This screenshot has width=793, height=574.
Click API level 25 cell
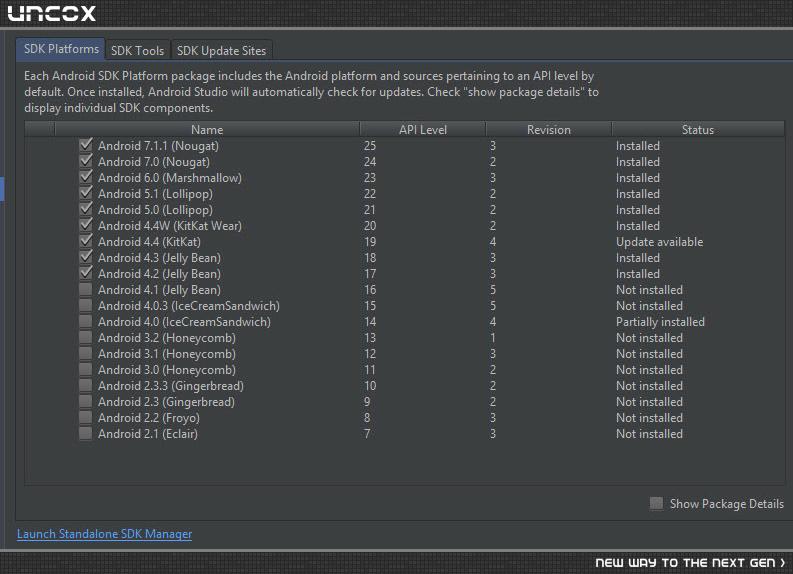(x=370, y=146)
